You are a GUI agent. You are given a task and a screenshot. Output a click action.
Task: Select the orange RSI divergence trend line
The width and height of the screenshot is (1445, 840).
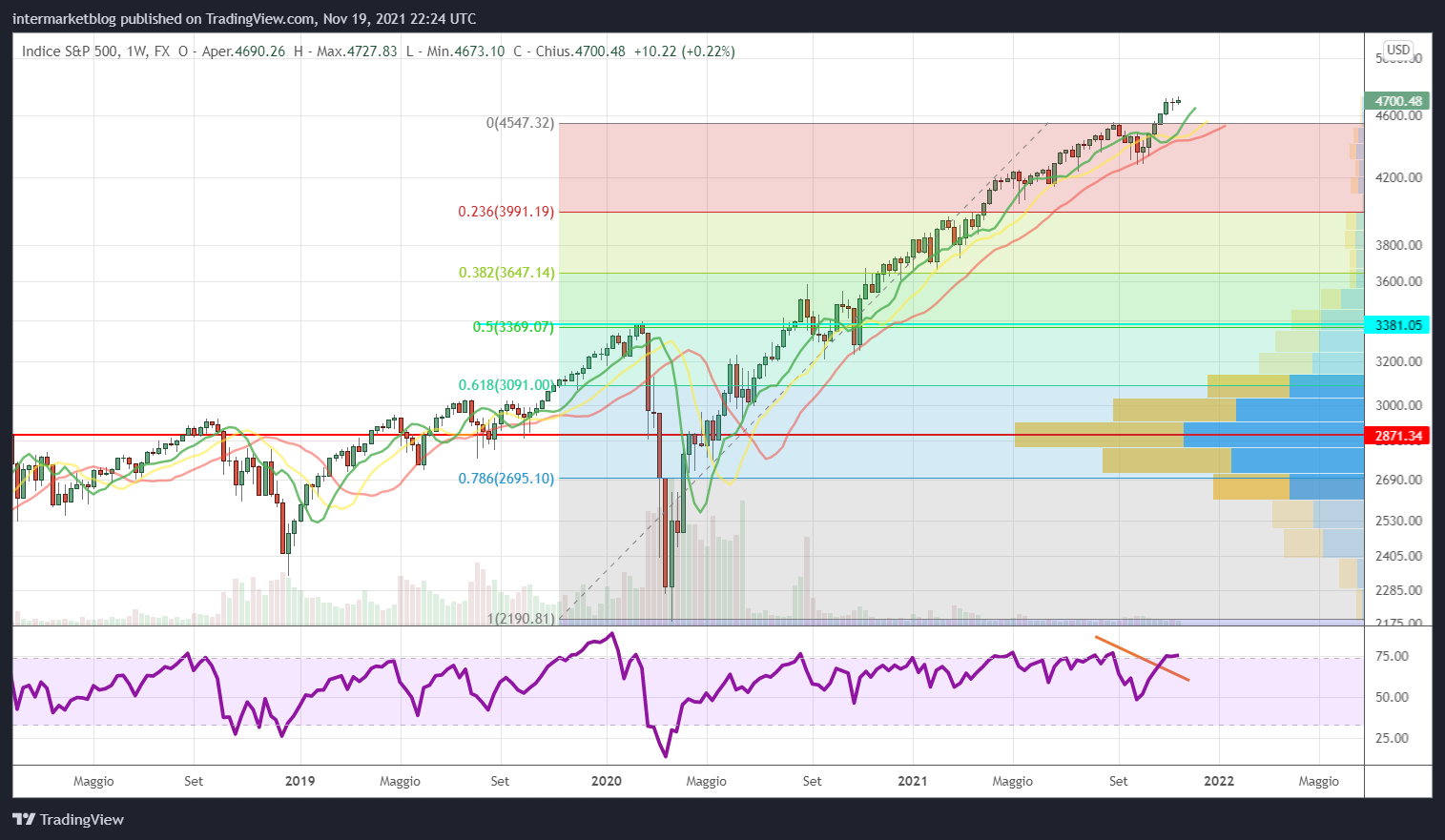click(x=1142, y=658)
